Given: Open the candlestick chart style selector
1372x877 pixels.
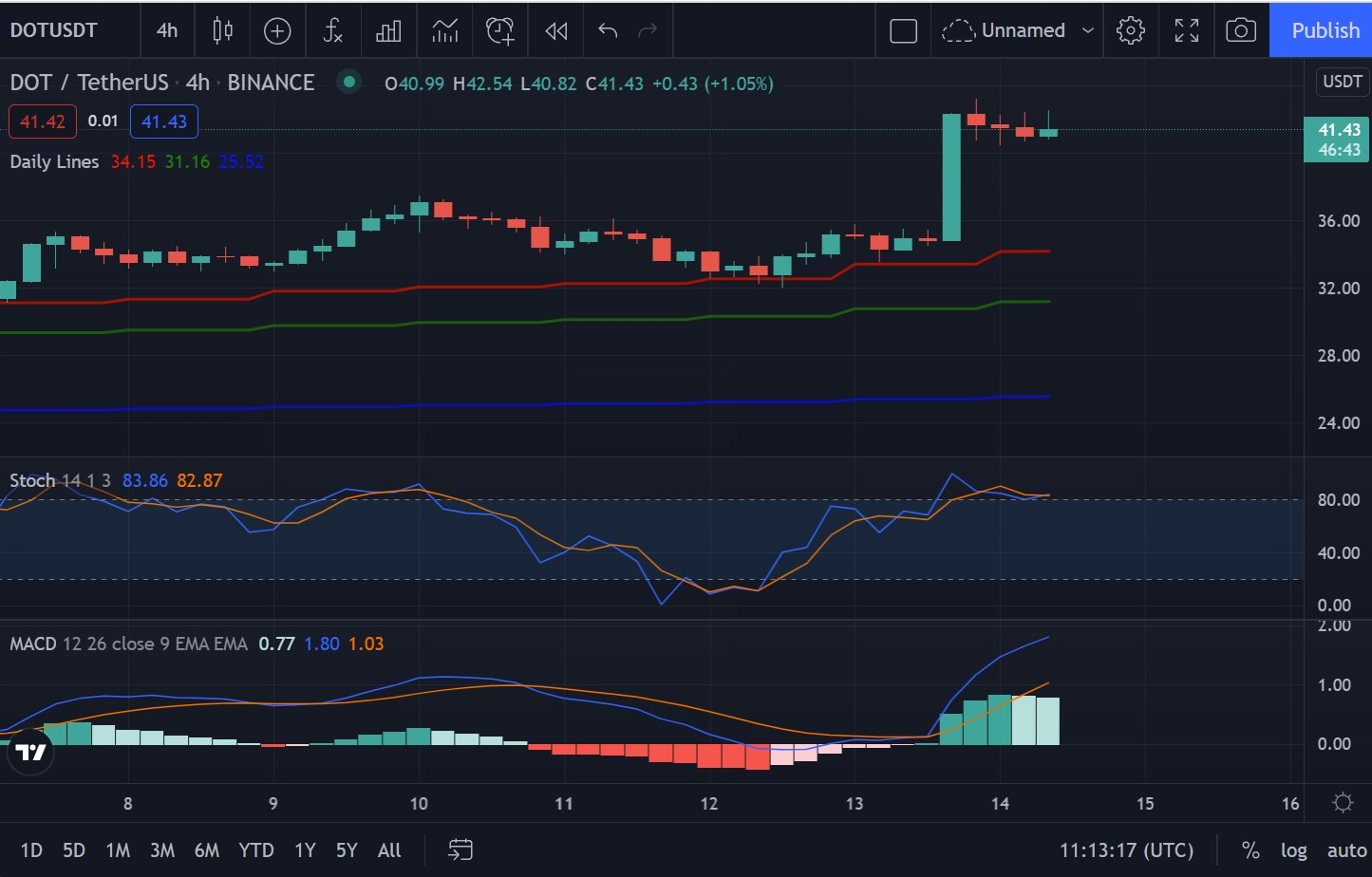Looking at the screenshot, I should coord(222,30).
